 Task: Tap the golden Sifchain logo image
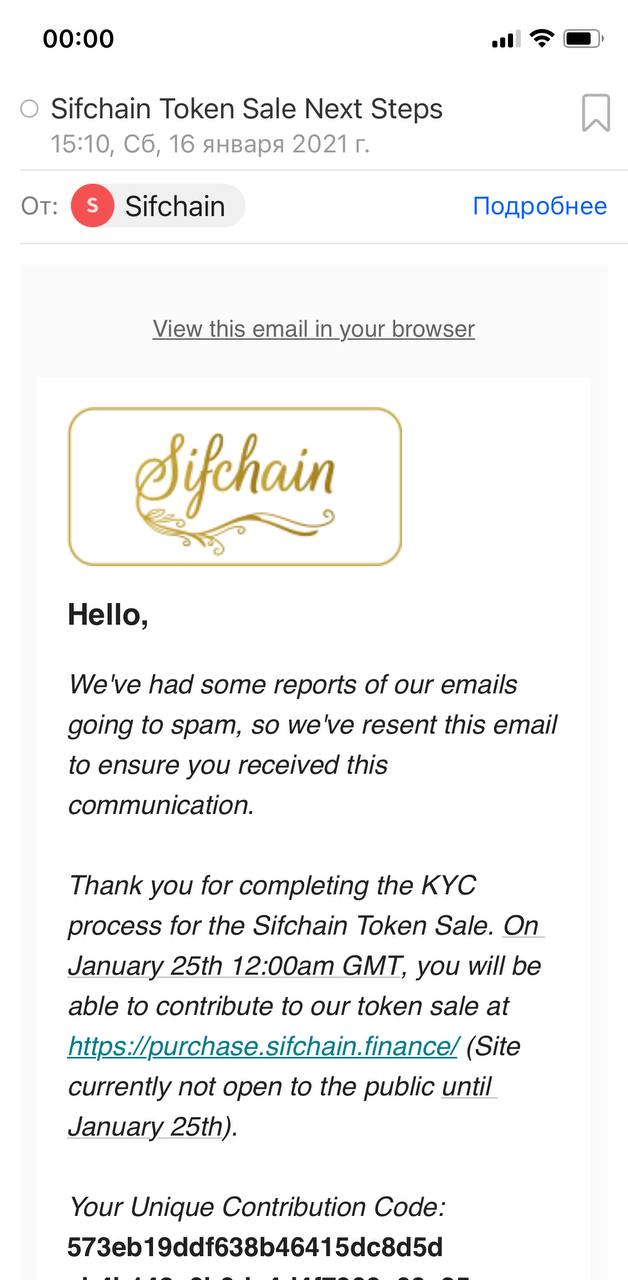[x=235, y=487]
